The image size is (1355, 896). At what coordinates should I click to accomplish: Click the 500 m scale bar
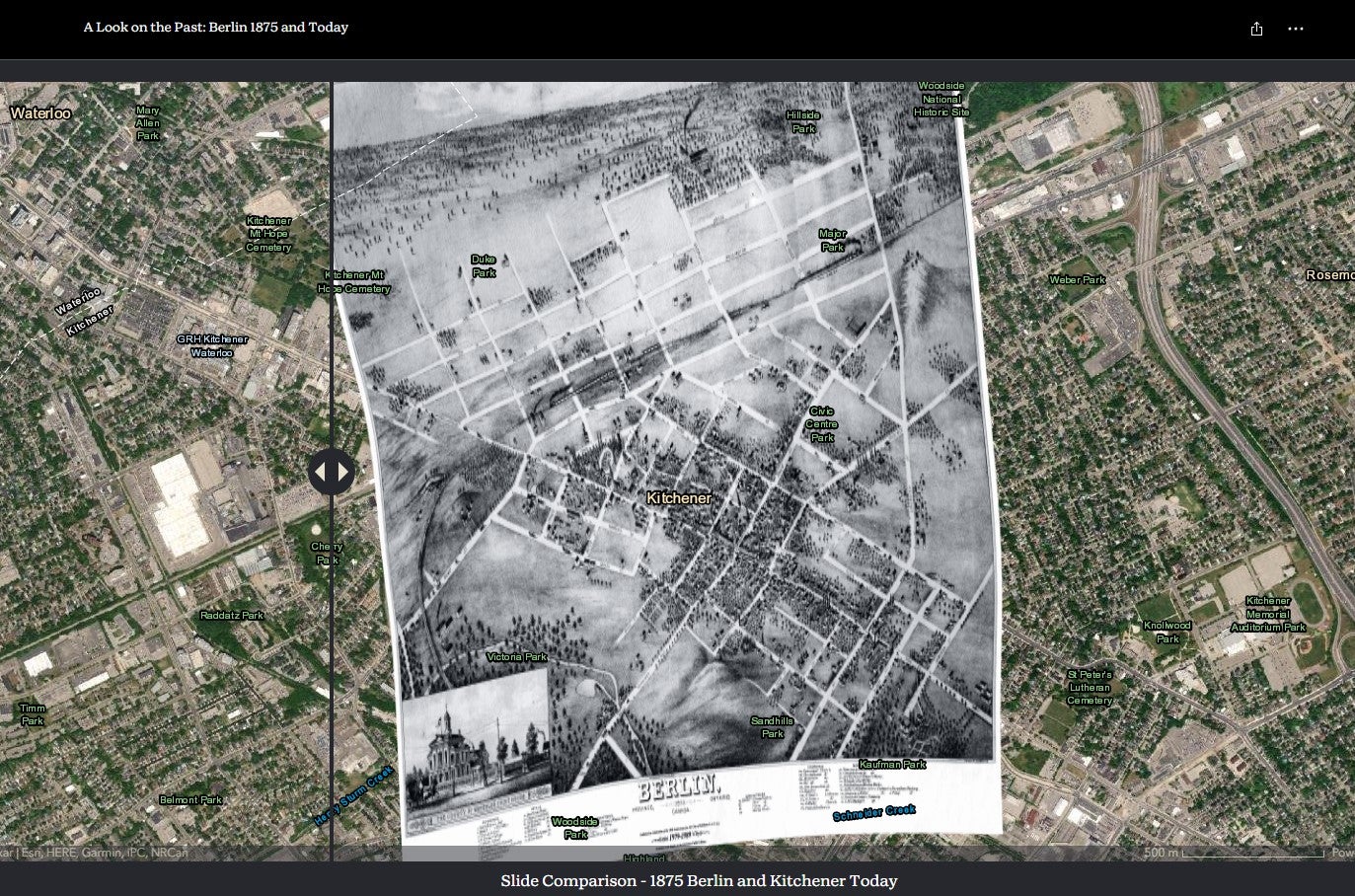tap(1234, 853)
